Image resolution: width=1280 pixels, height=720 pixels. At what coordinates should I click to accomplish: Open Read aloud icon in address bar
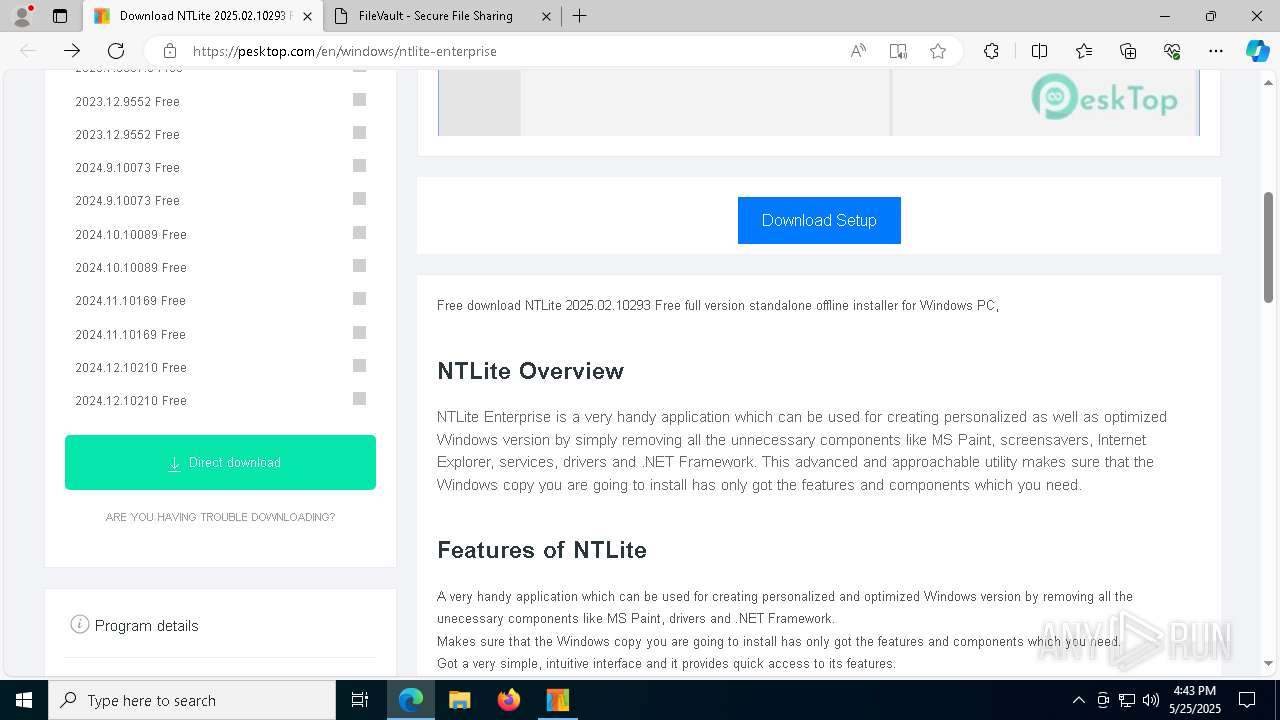tap(858, 51)
